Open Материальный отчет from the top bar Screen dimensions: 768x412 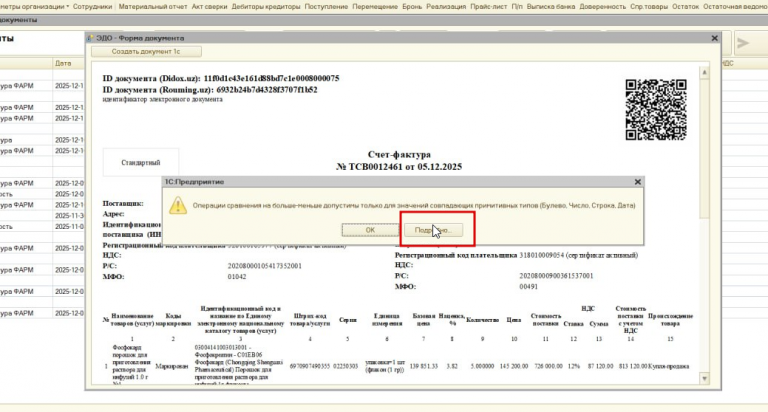coord(153,6)
